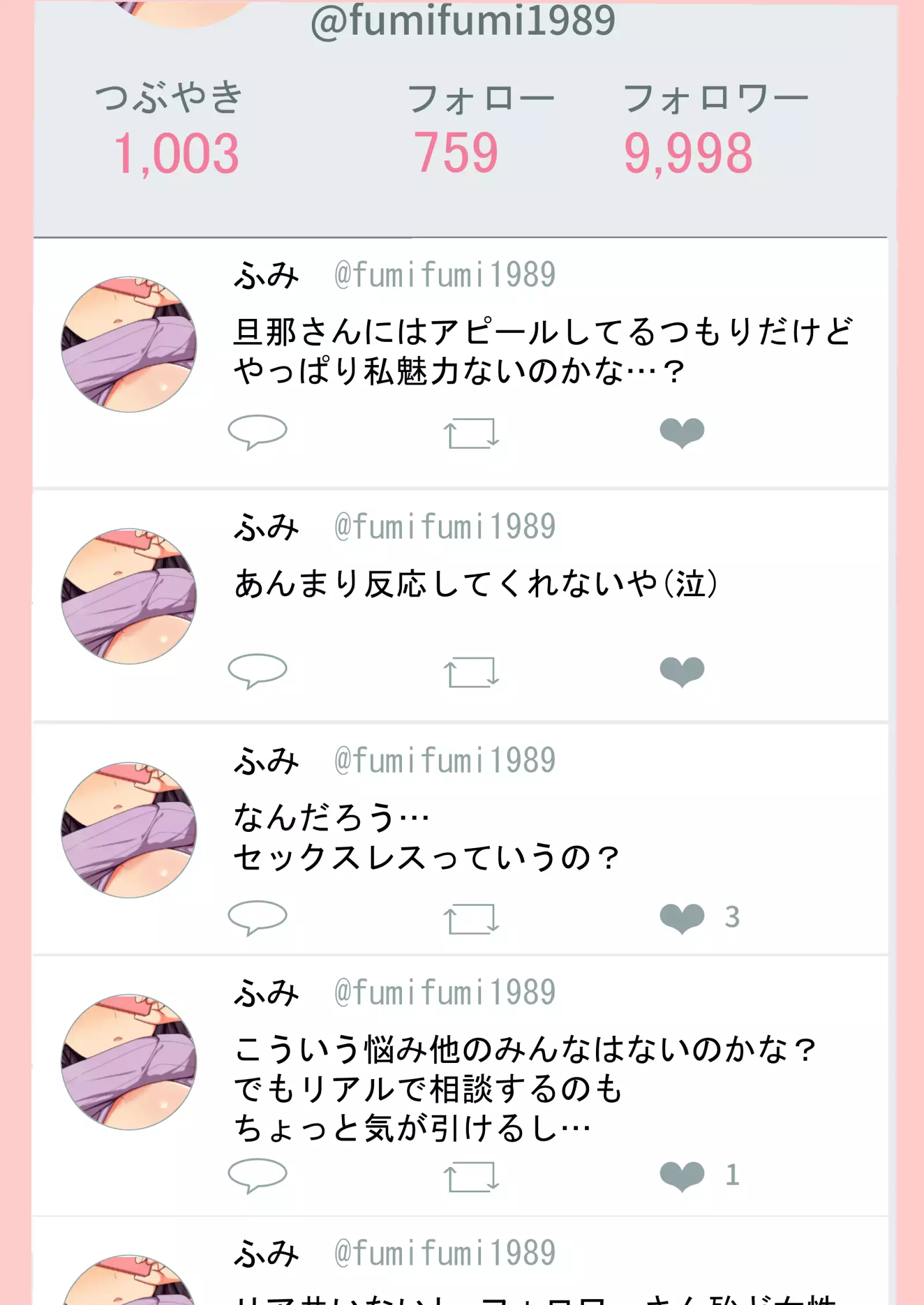Screen dimensions: 924x1305
Task: Open the フォロー list showing 759
Action: 456,153
